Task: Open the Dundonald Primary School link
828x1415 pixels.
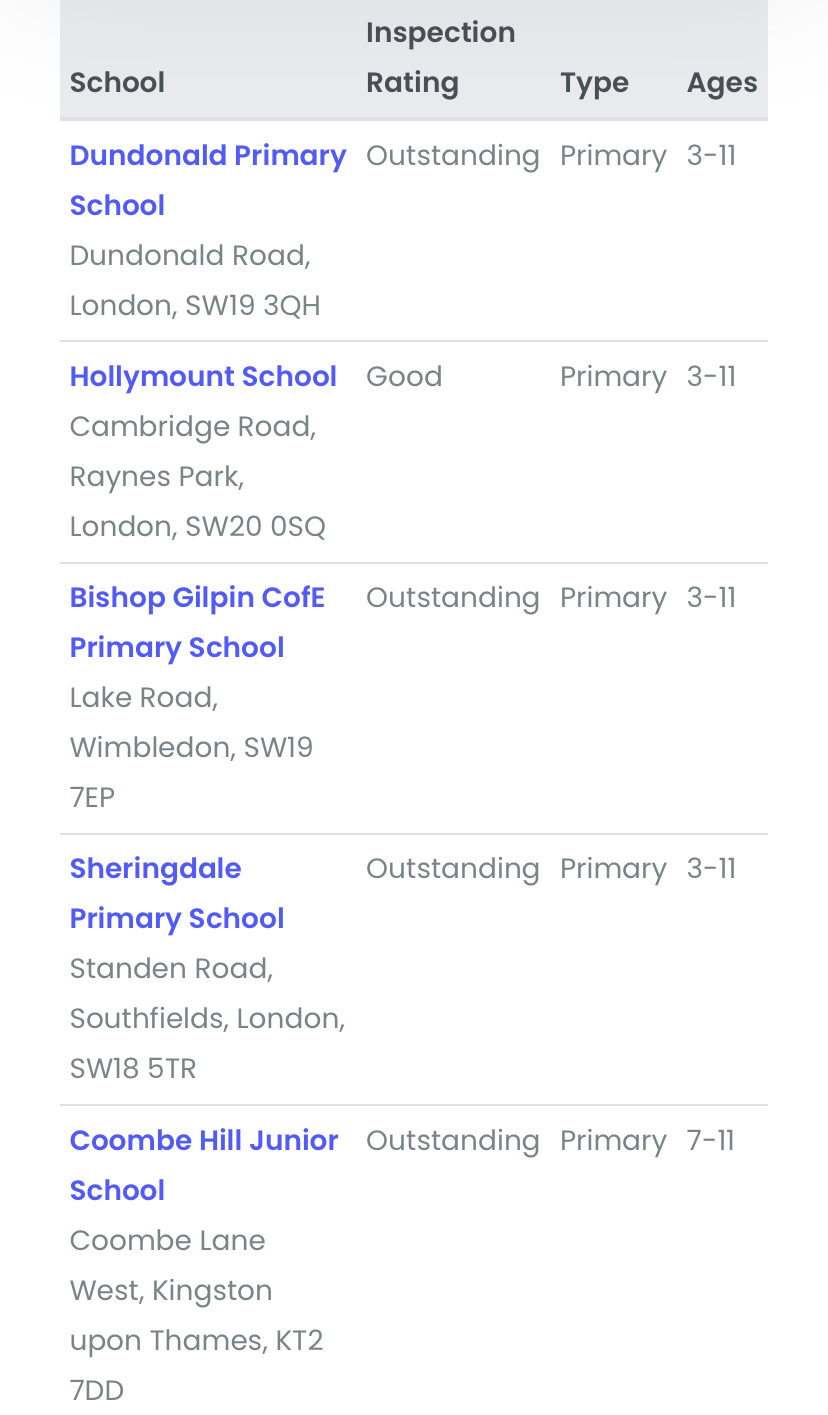Action: 207,180
